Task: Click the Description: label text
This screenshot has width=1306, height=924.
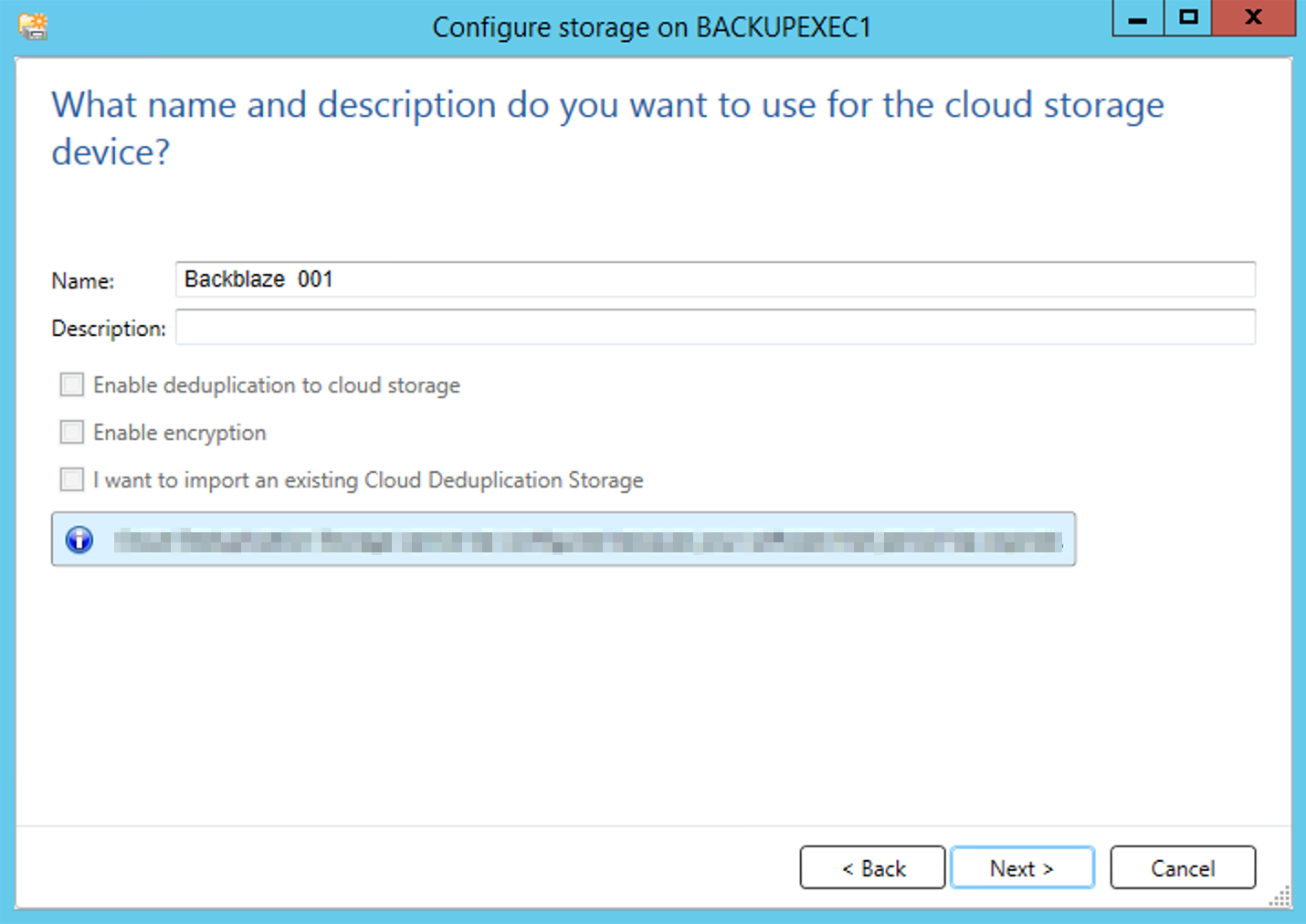Action: (109, 329)
